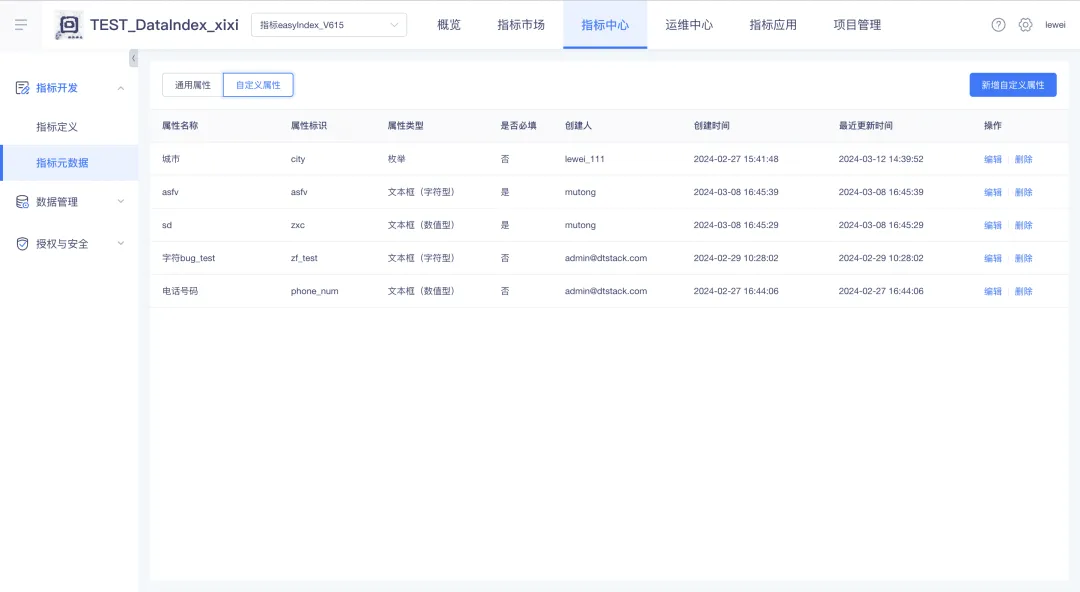Switch to the 指标市场 tab
This screenshot has height=592, width=1080.
[521, 25]
